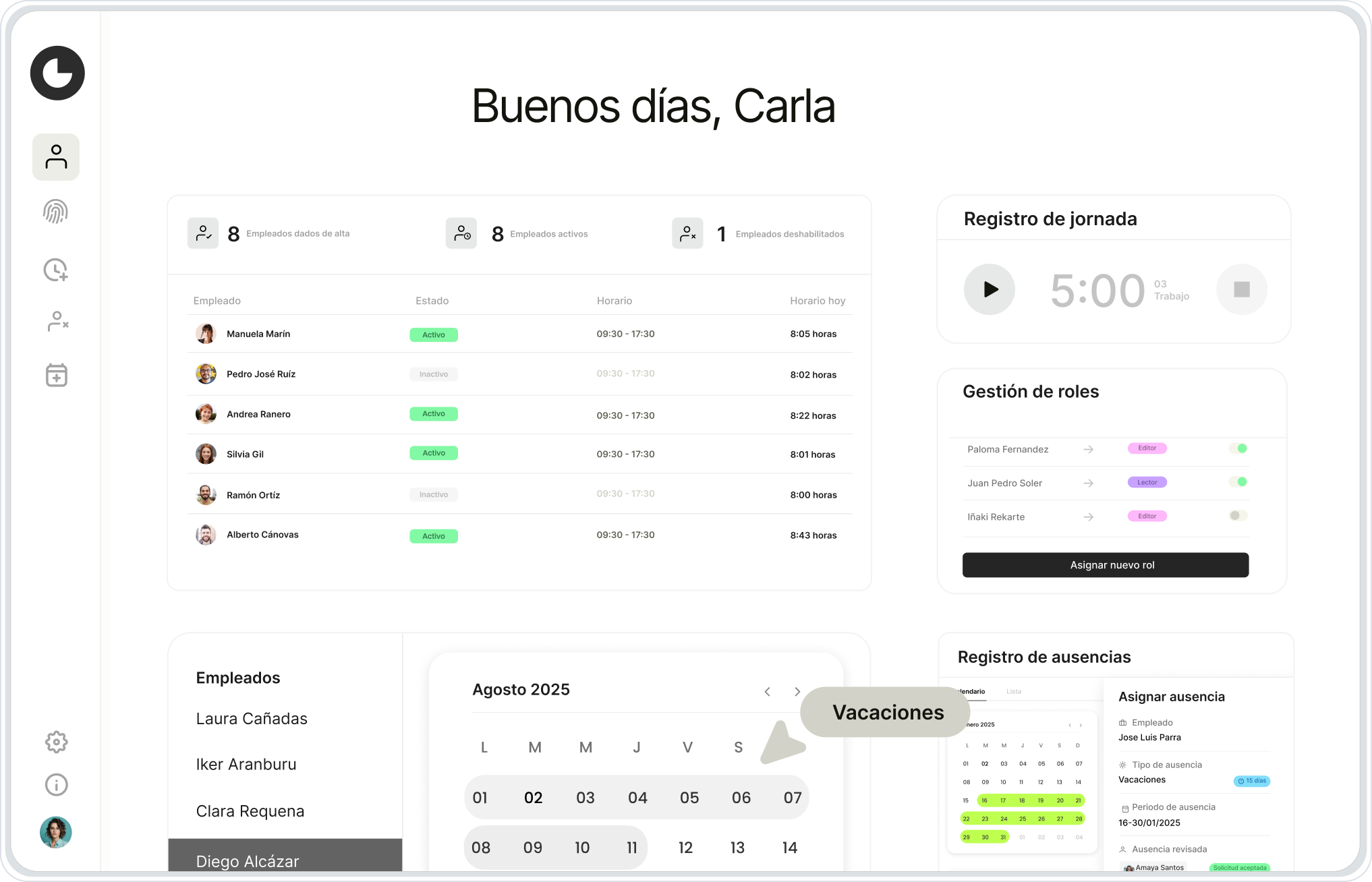Toggle Juan Pedro Soler's role switch
This screenshot has height=882, width=1372.
[1238, 482]
